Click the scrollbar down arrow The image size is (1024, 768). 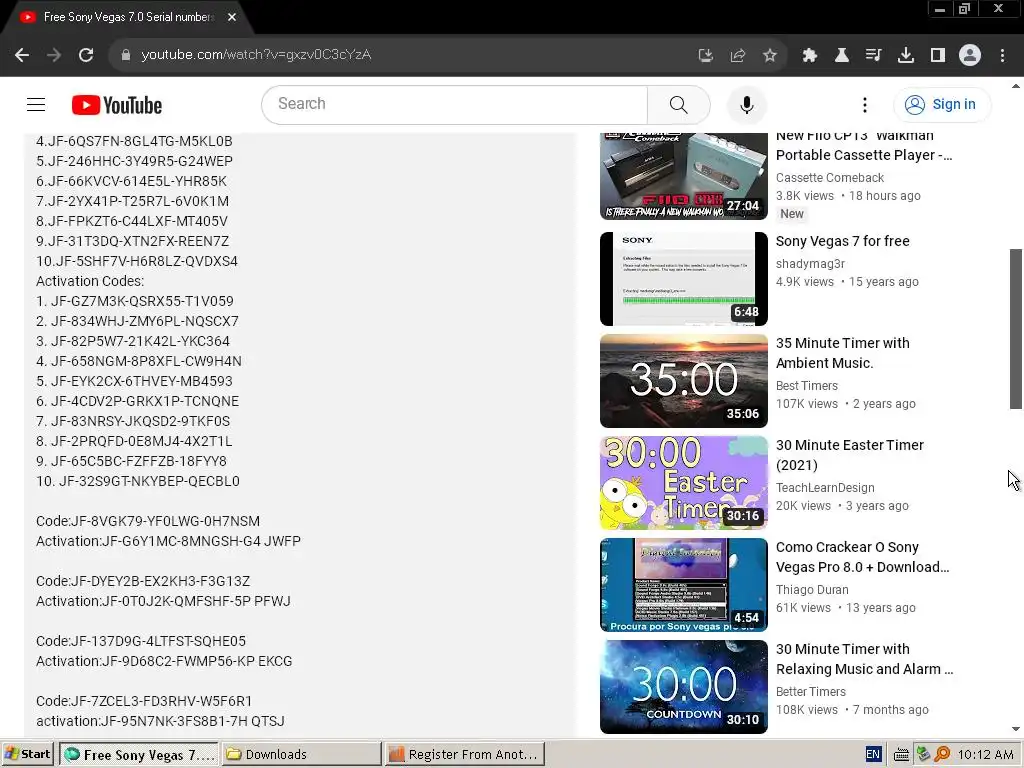pos(1016,729)
